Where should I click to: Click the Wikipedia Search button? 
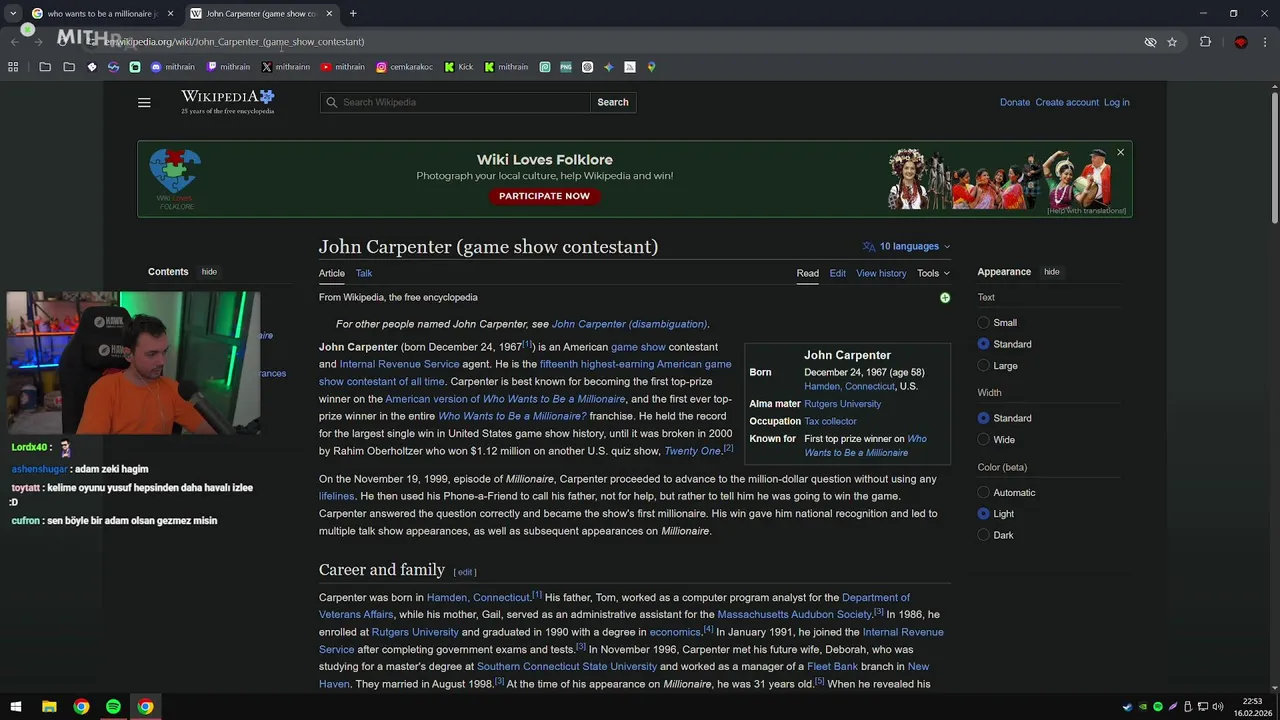click(x=613, y=102)
